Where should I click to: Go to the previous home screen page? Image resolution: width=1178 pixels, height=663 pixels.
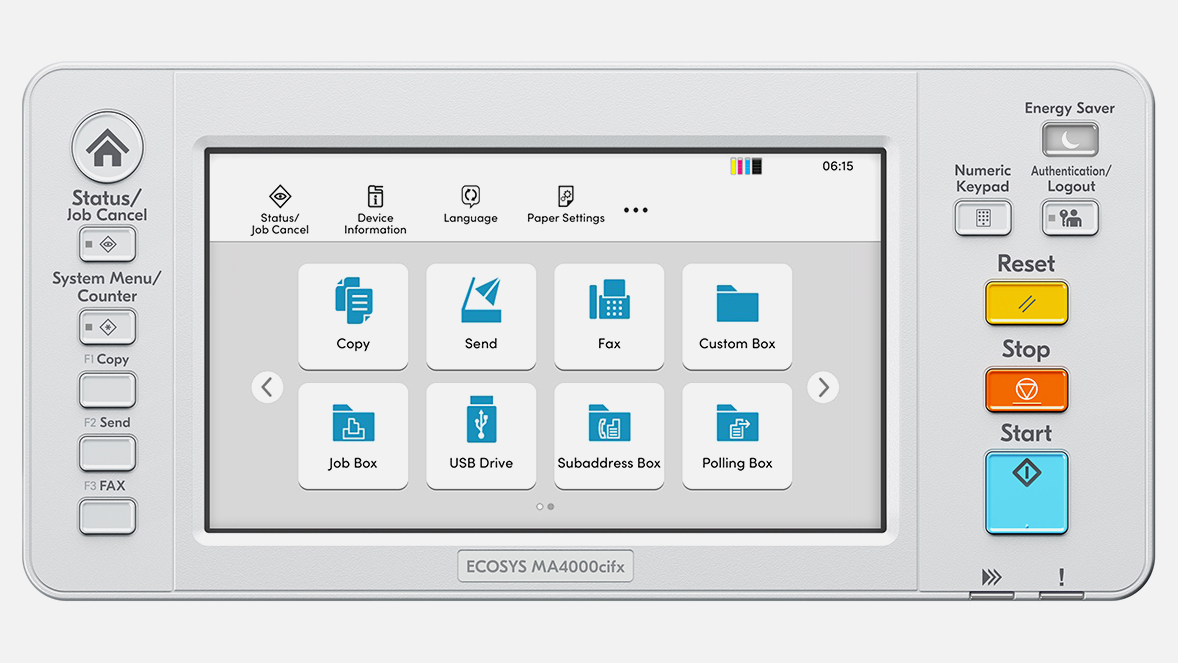click(x=267, y=386)
